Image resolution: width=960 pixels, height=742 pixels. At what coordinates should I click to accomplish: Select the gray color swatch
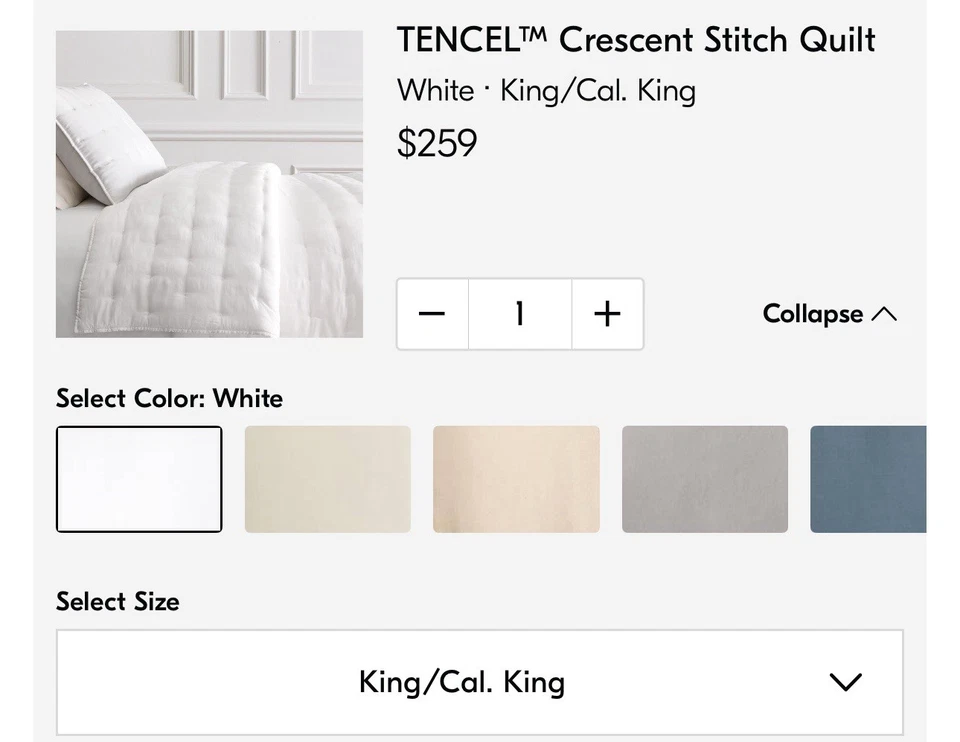[704, 479]
